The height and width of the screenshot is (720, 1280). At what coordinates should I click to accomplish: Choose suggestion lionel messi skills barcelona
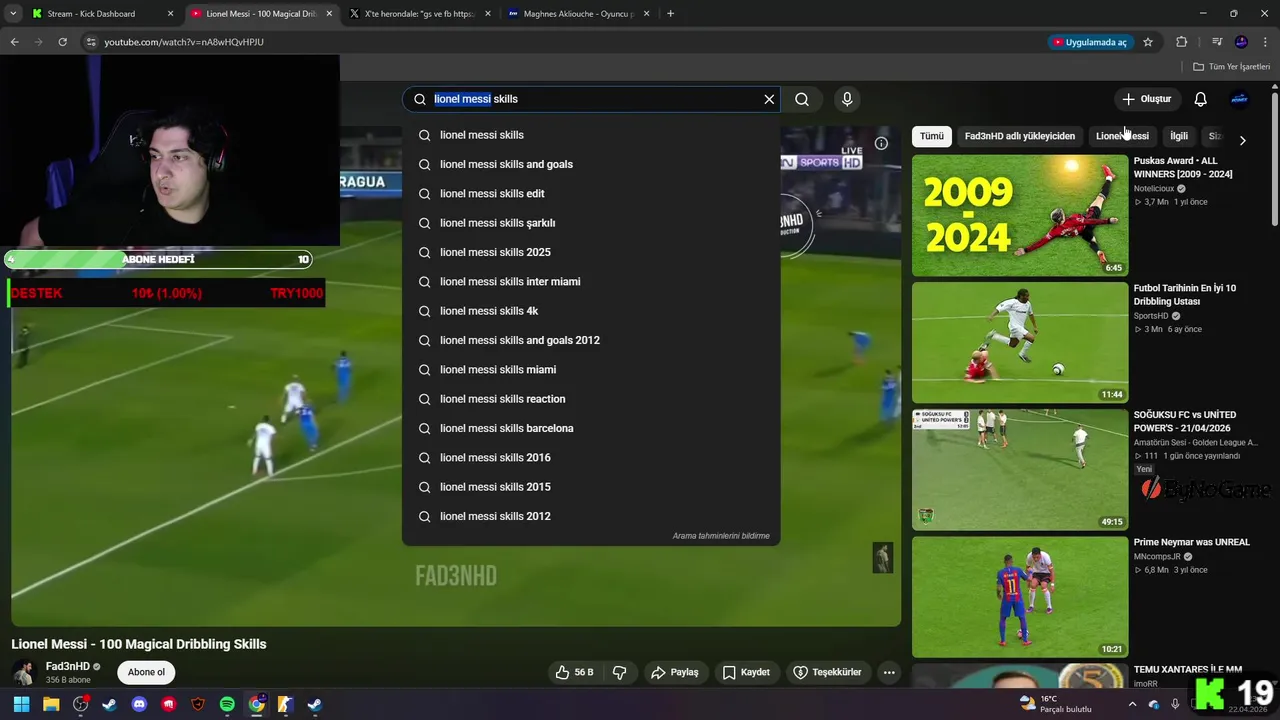click(591, 428)
